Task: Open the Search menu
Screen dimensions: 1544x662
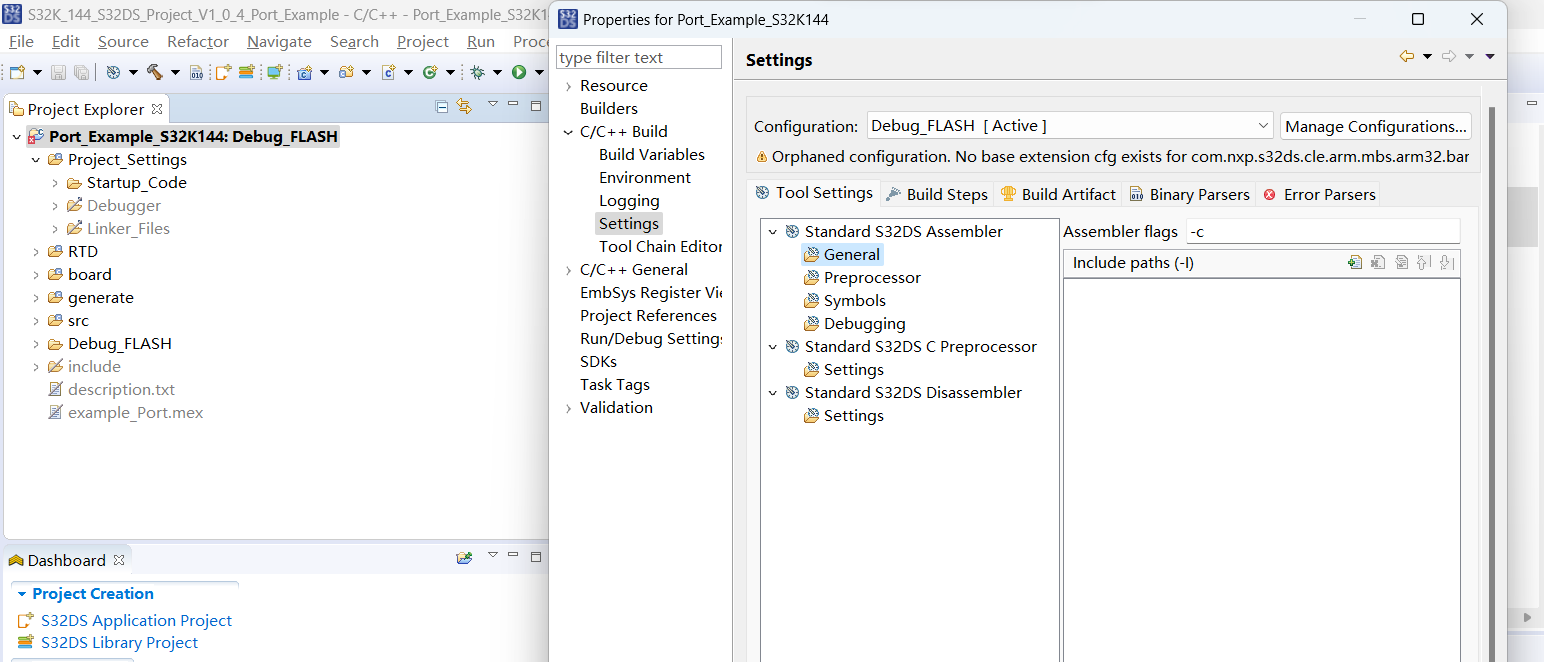Action: click(354, 41)
